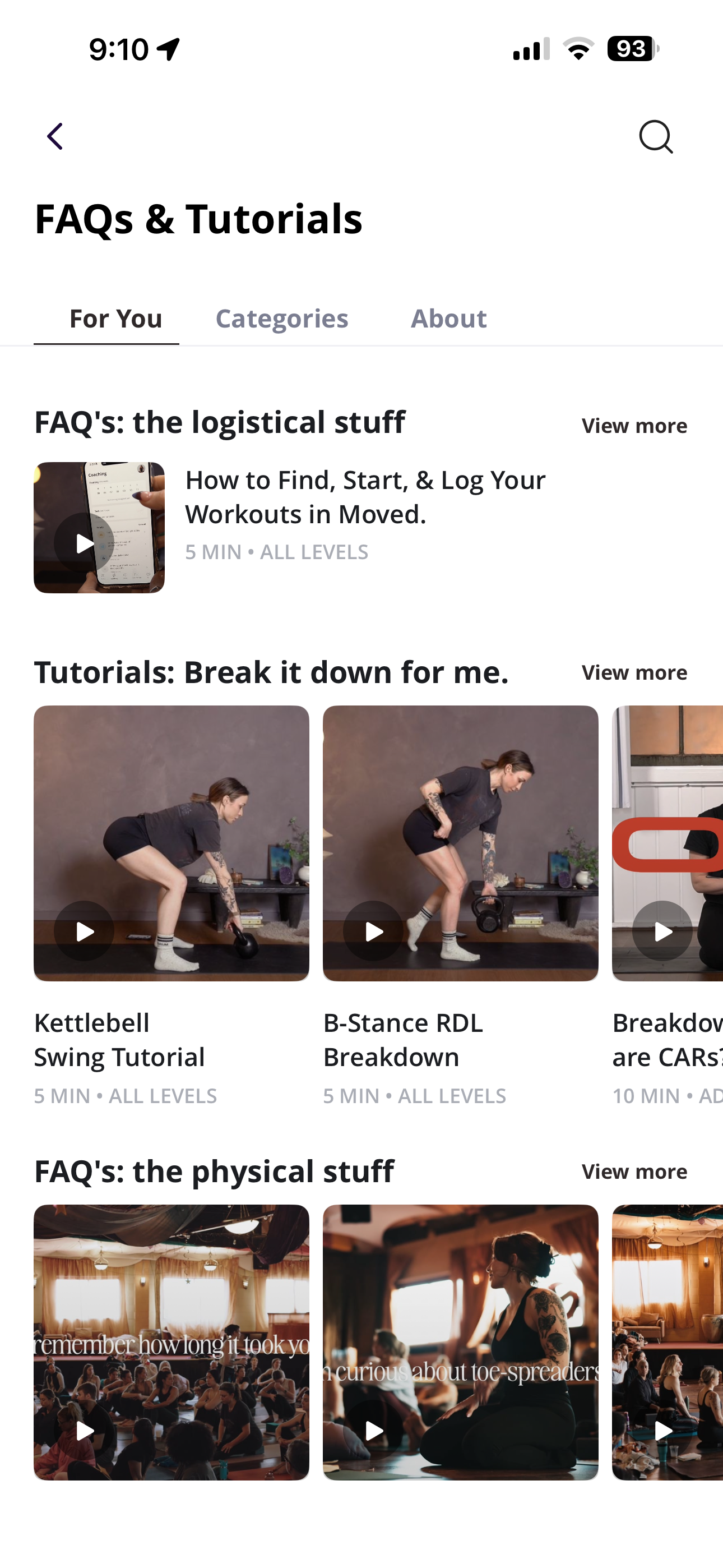Play the Kettlebell Swing Tutorial video
The image size is (723, 1568).
(x=84, y=931)
